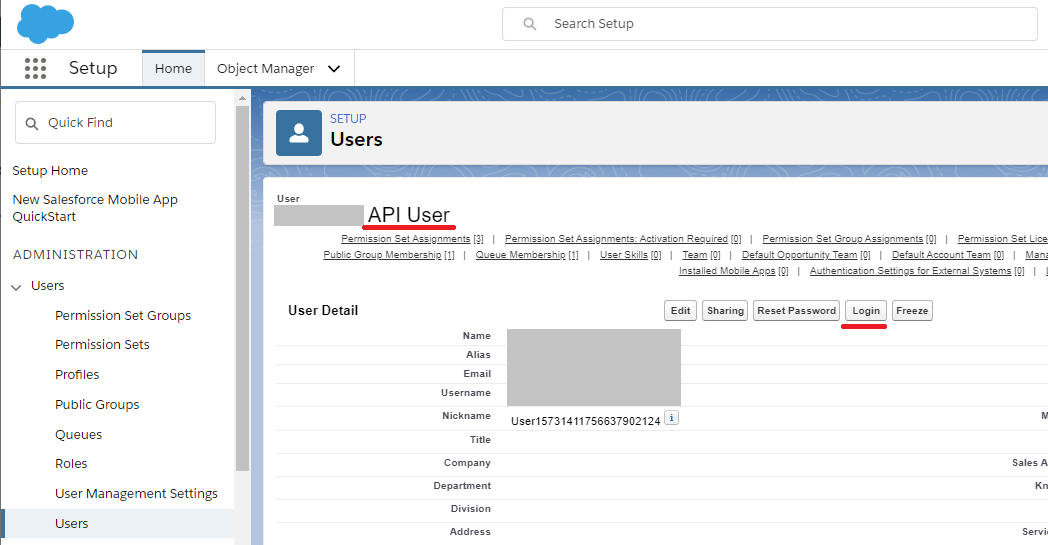Image resolution: width=1048 pixels, height=545 pixels.
Task: Open the Object Manager tab
Action: (265, 68)
